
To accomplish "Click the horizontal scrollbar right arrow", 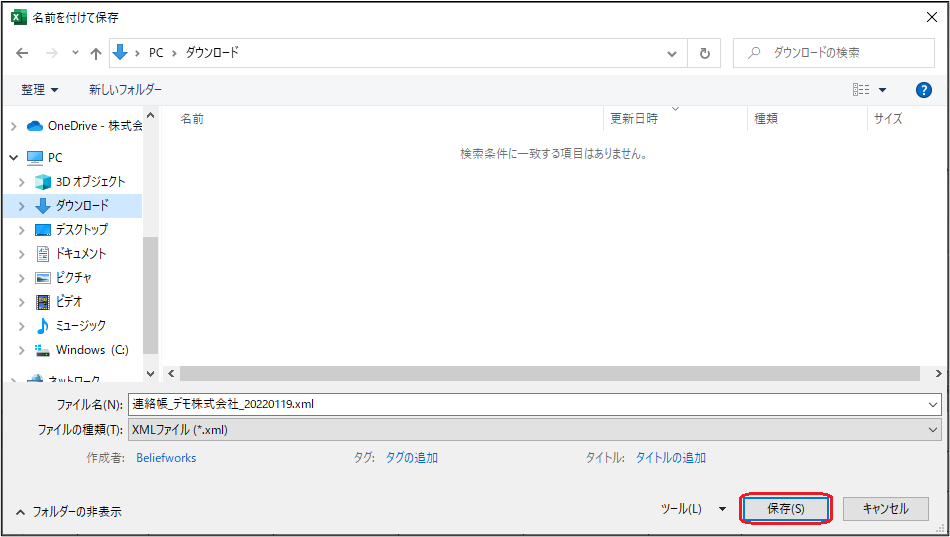I will [938, 373].
